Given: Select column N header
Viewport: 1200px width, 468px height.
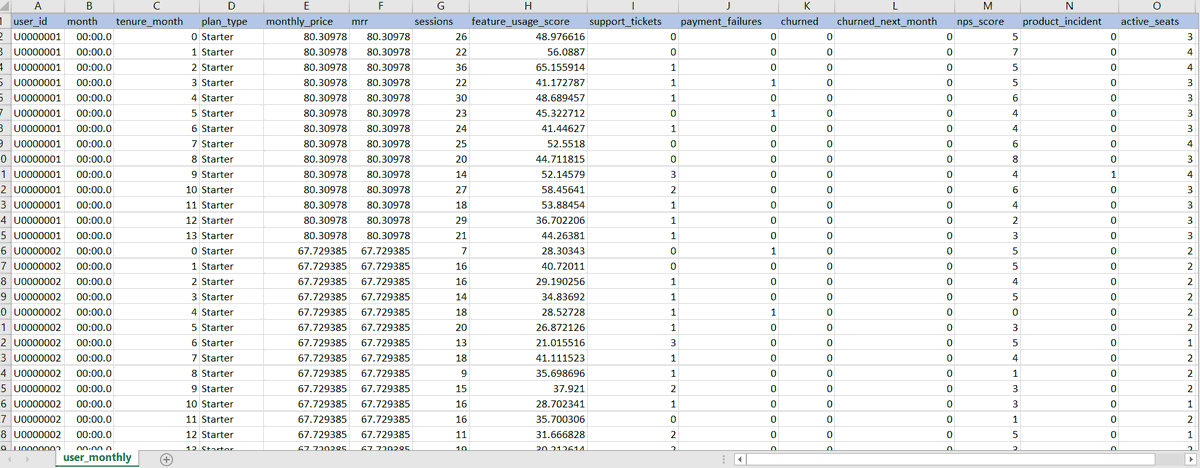Looking at the screenshot, I should click(1067, 6).
